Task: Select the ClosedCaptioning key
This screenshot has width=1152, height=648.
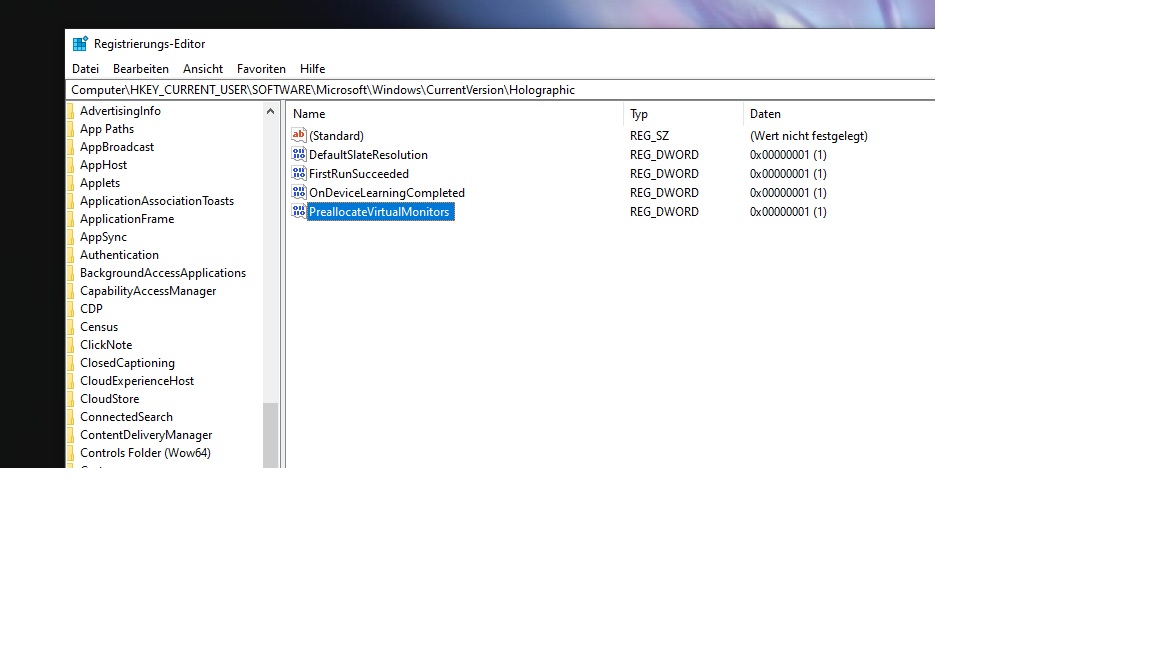Action: click(127, 363)
